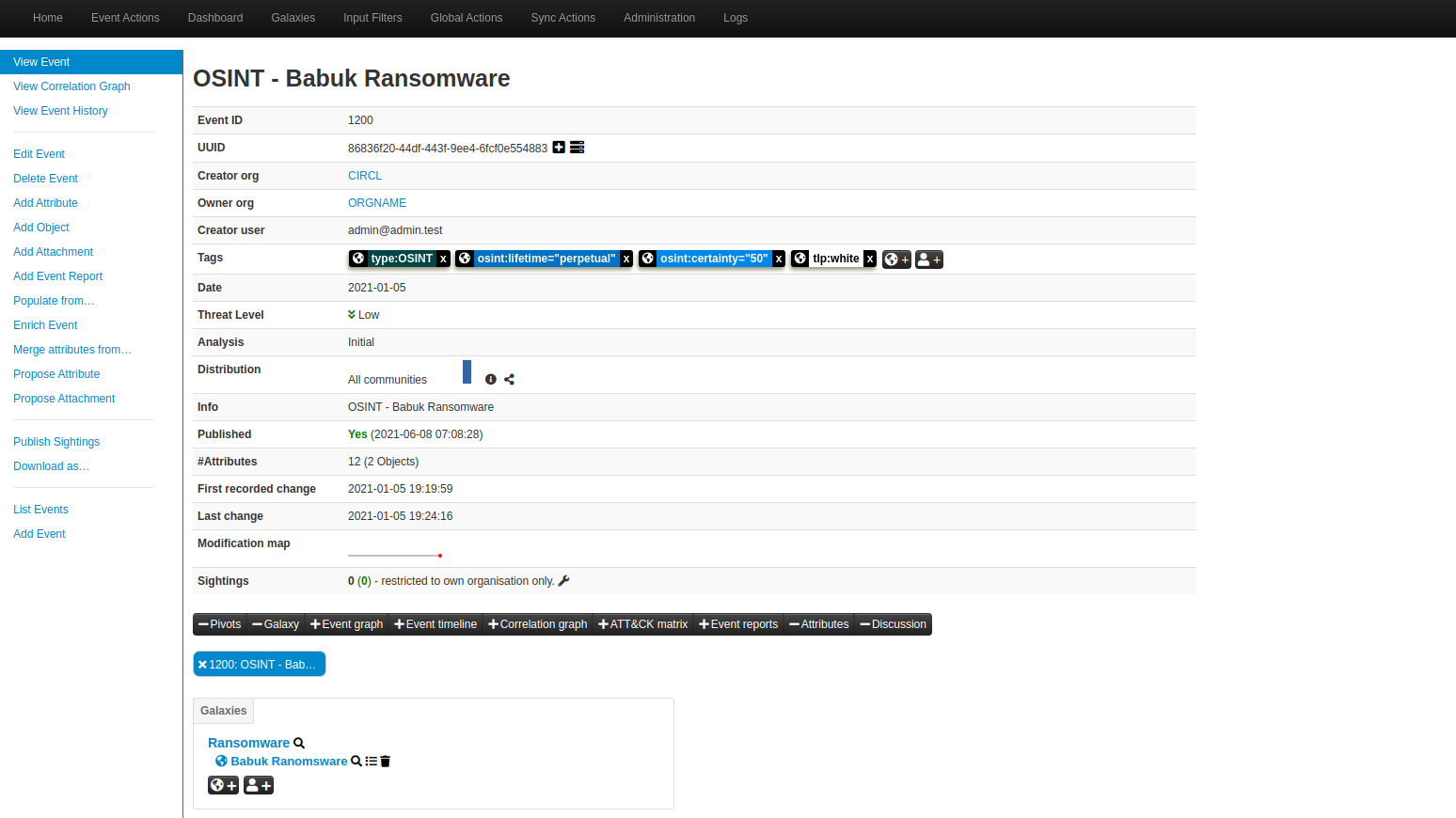Add a local tag in Tags row

[x=929, y=260]
